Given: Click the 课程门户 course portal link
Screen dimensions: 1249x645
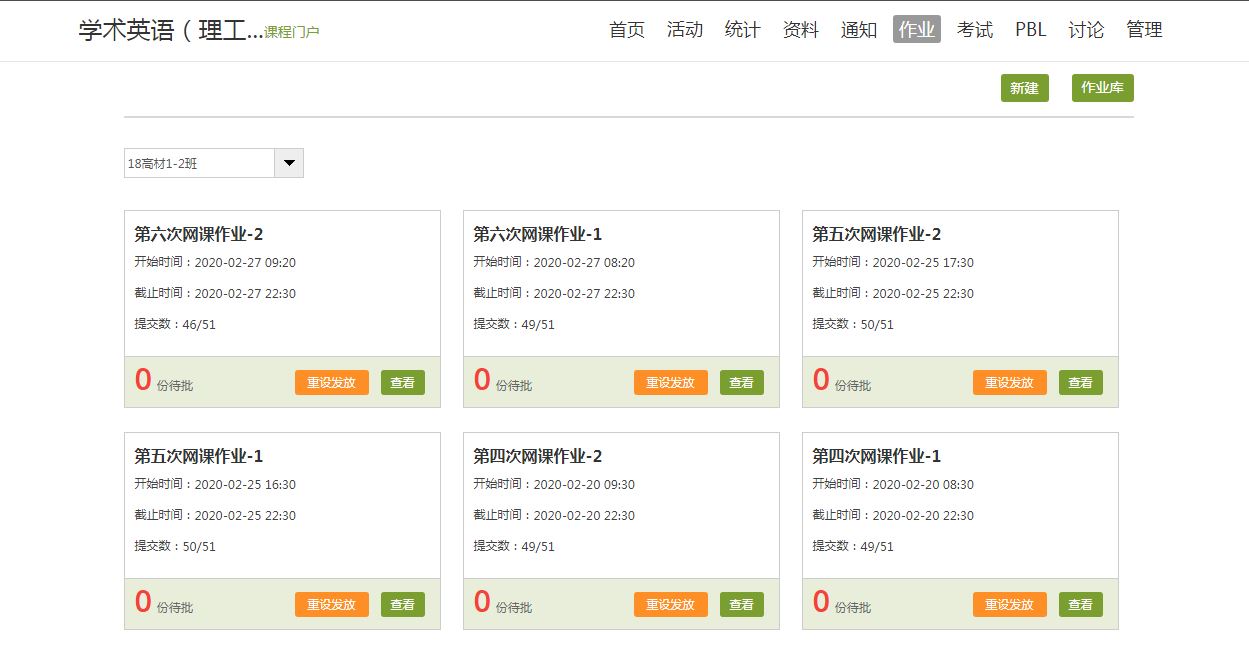Looking at the screenshot, I should (x=292, y=32).
